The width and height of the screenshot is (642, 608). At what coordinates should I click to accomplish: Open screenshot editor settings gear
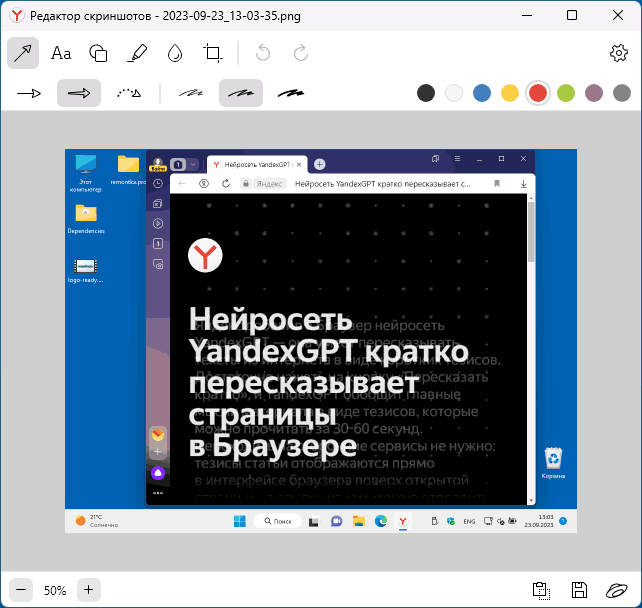pos(619,53)
